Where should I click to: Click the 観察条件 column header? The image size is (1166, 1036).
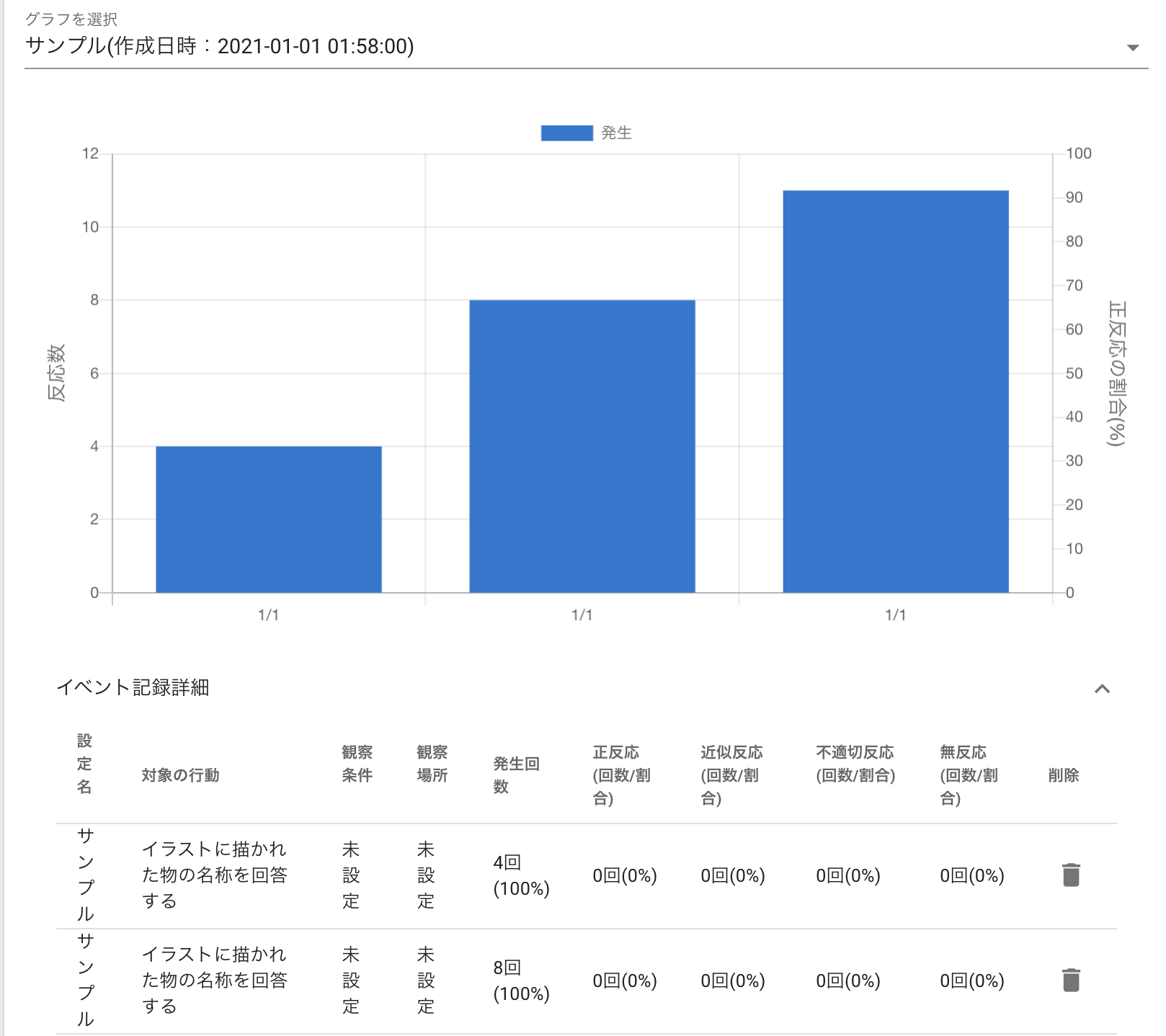[x=357, y=764]
